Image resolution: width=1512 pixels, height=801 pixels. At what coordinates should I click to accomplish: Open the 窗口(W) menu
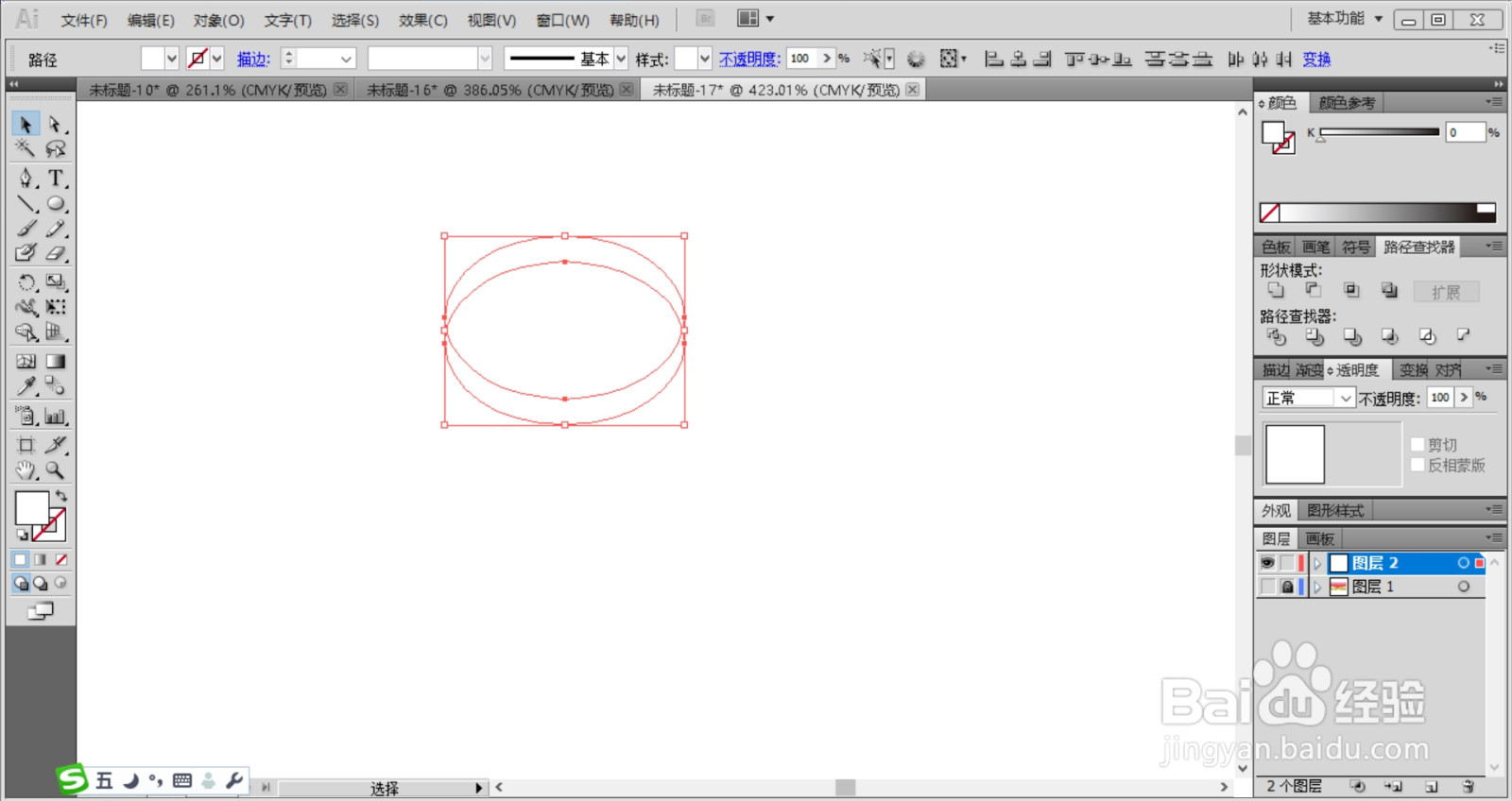tap(562, 20)
